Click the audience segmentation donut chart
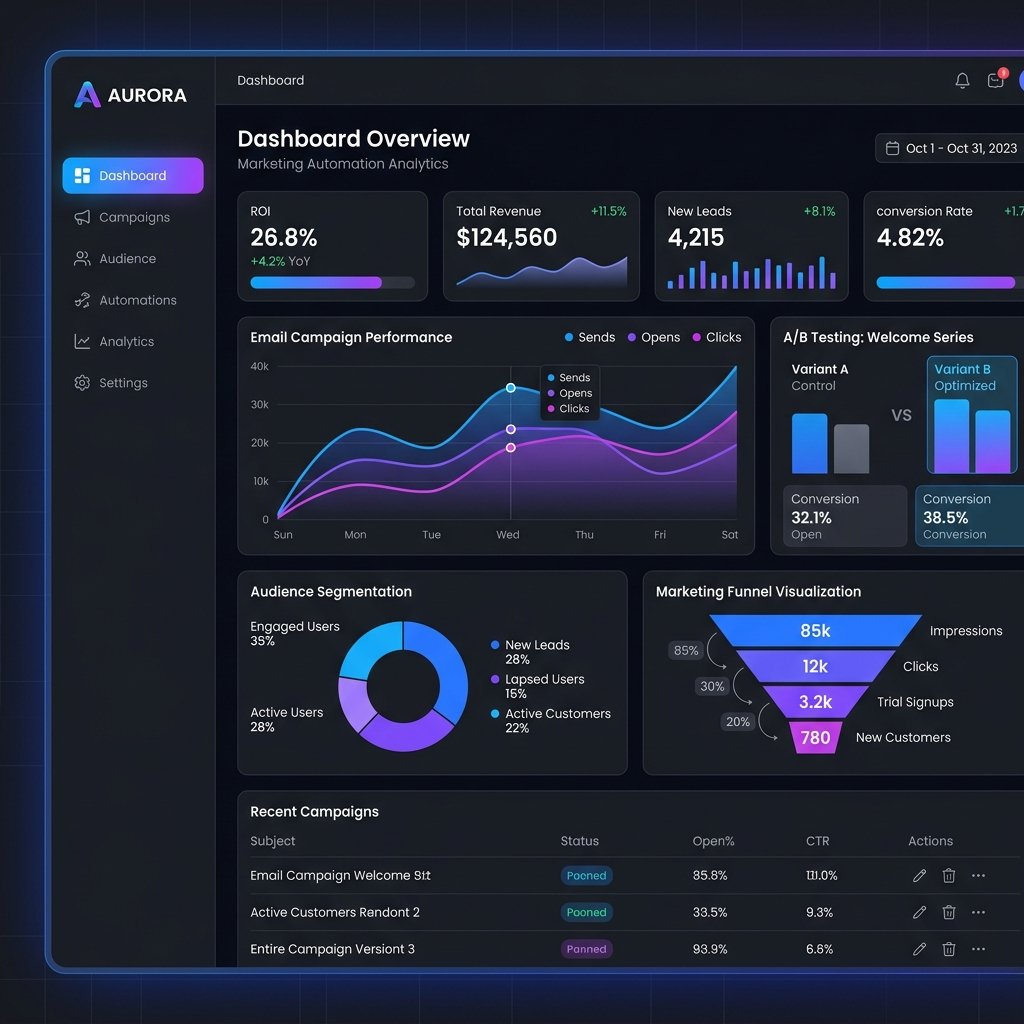 pyautogui.click(x=403, y=686)
